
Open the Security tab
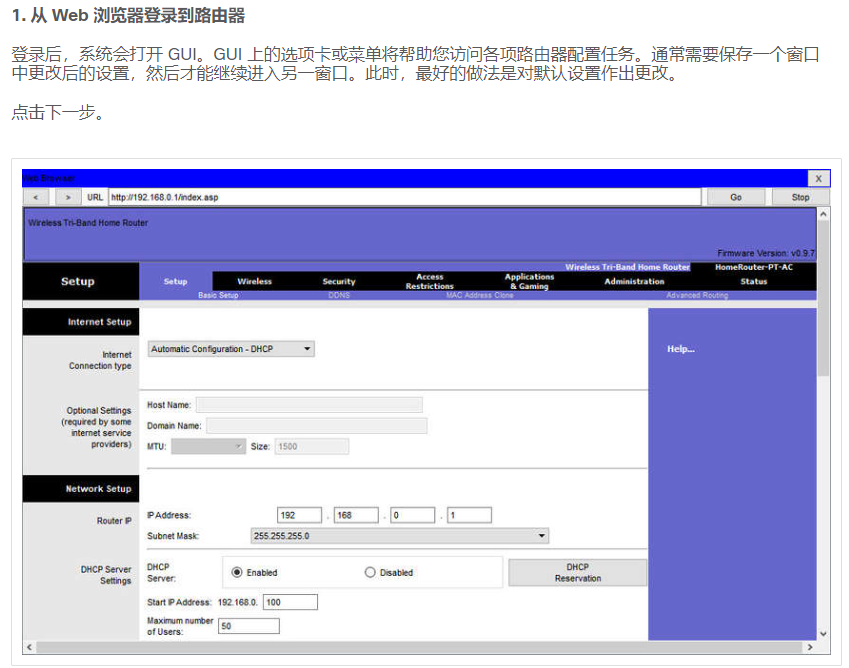[338, 281]
